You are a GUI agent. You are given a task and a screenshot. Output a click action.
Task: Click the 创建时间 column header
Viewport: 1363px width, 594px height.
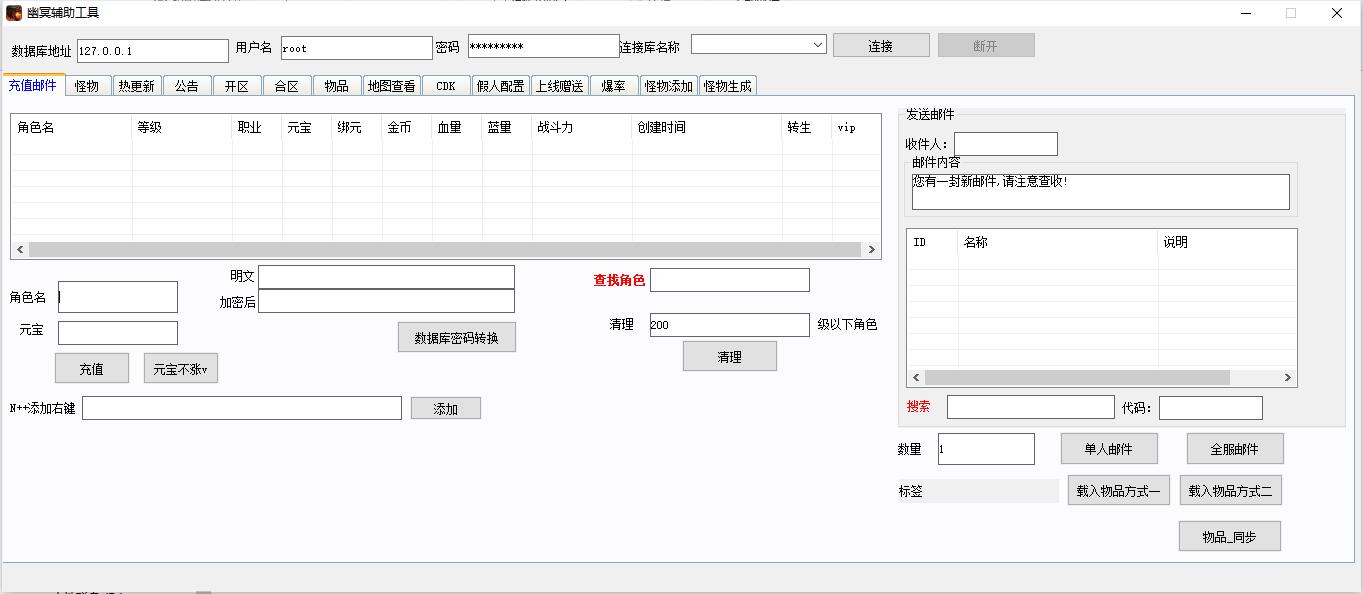[706, 128]
